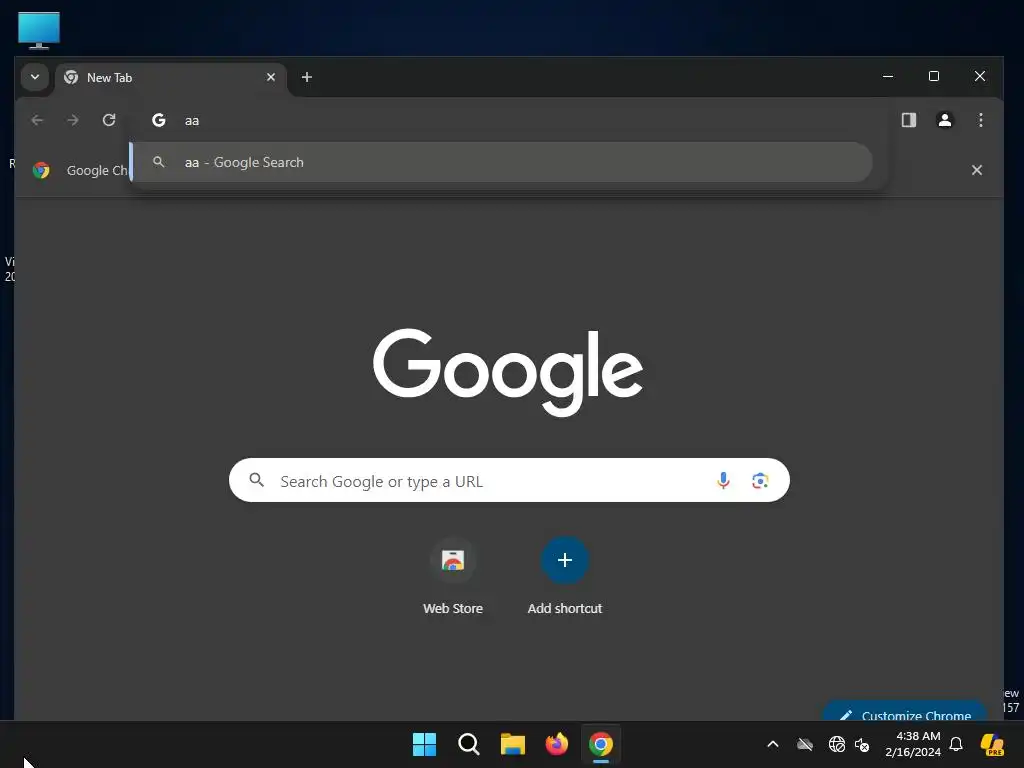Image resolution: width=1024 pixels, height=768 pixels.
Task: Open Windows taskbar search
Action: 468,744
